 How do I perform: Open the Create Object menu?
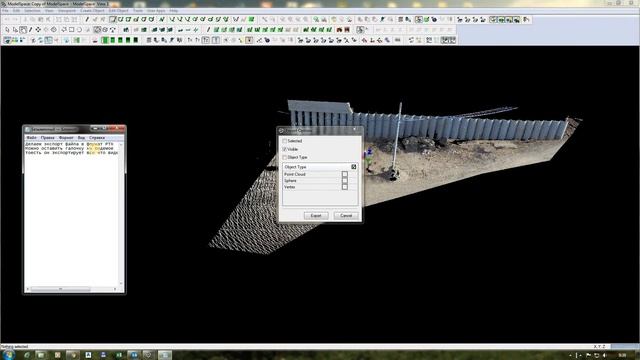point(92,11)
